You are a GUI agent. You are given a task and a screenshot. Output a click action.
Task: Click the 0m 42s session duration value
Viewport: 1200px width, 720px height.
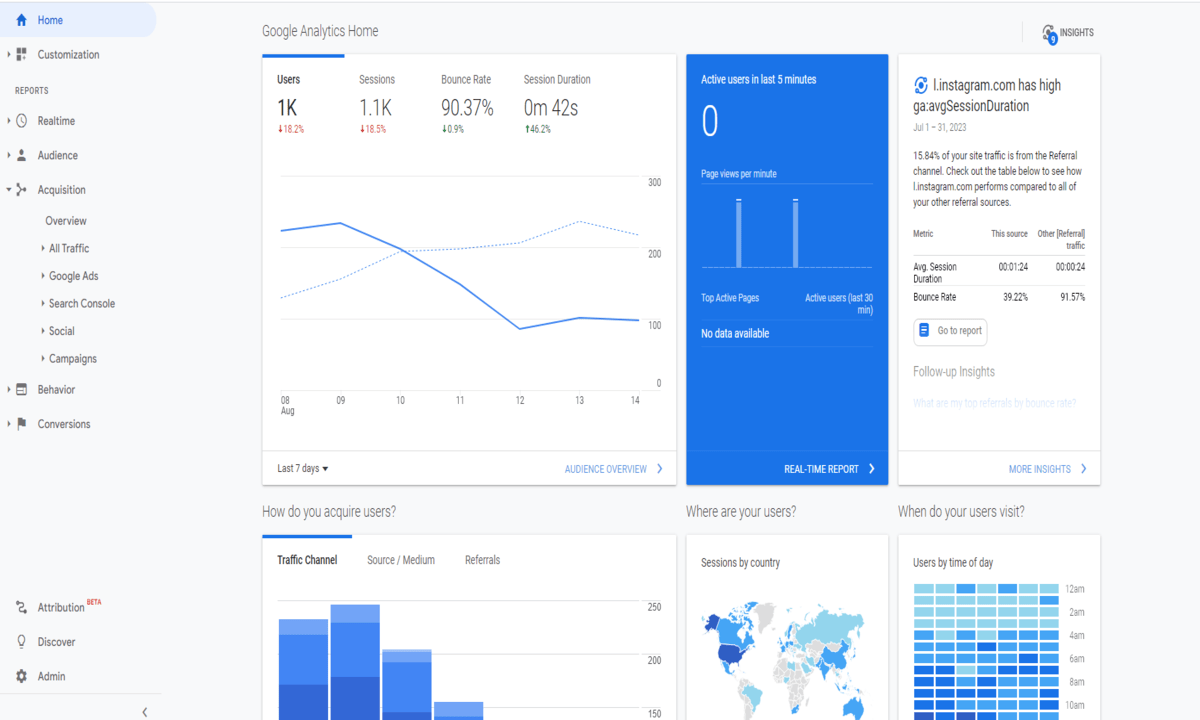coord(550,108)
